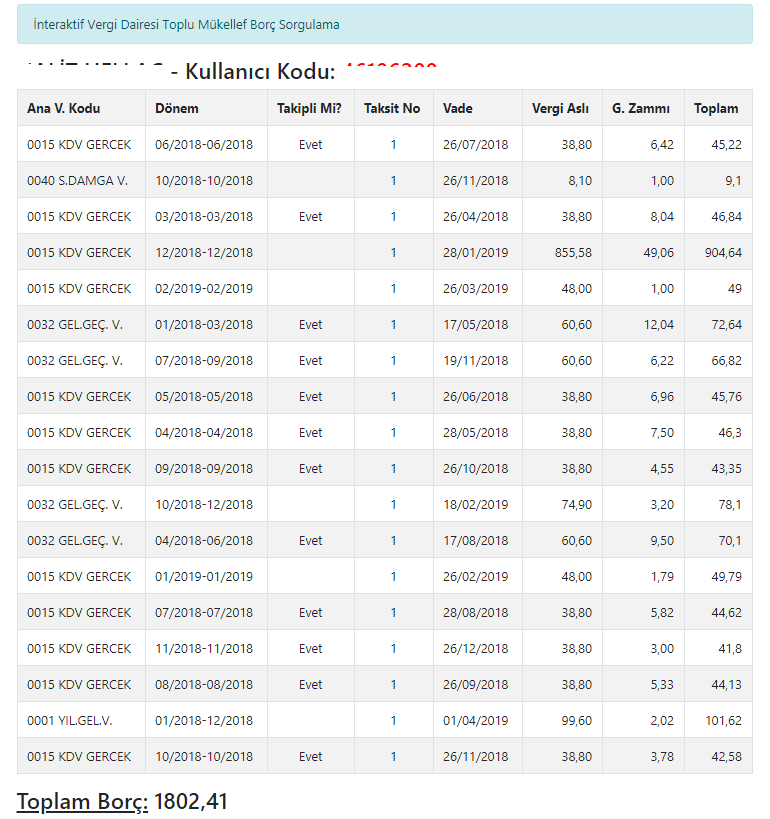Select the 855,58 tax principal cell
Image resolution: width=770 pixels, height=819 pixels.
tap(572, 253)
